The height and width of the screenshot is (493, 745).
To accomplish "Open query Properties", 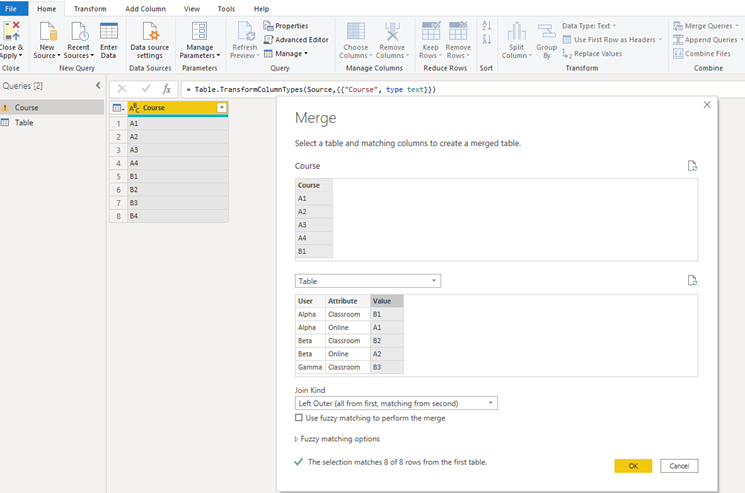I will point(286,26).
